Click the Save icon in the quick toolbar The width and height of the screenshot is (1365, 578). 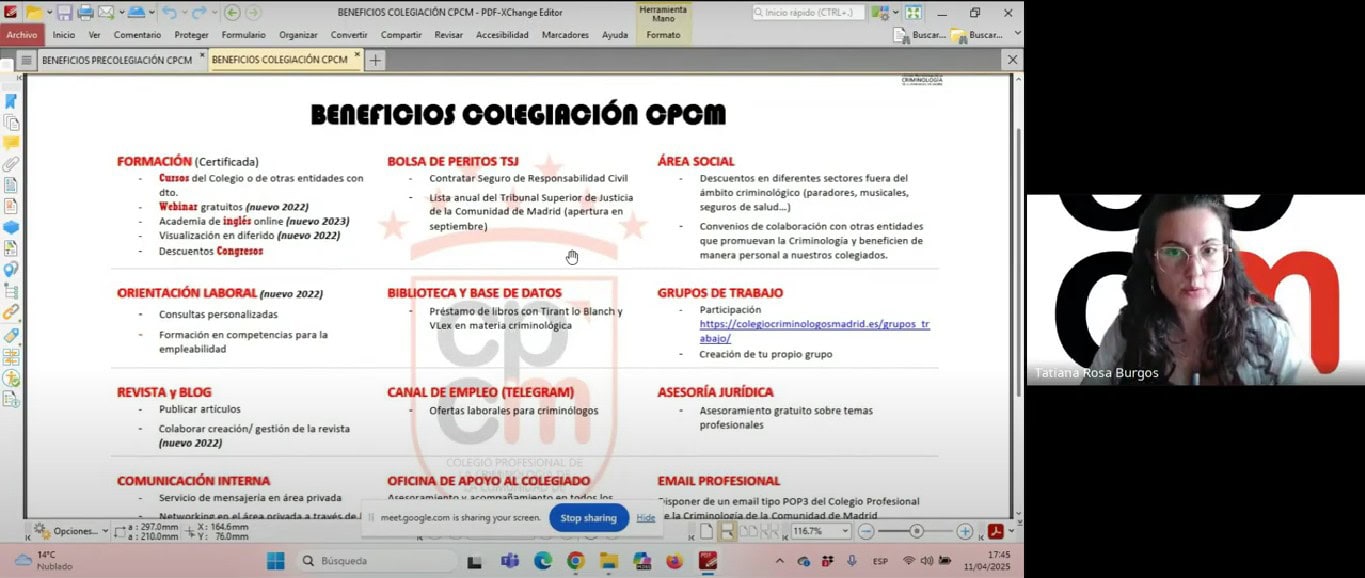[x=64, y=12]
